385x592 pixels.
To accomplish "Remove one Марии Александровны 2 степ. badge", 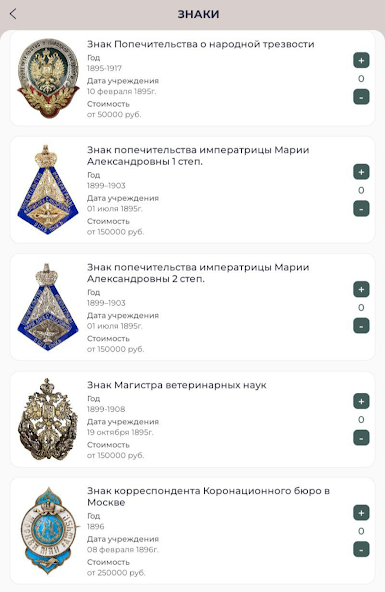I will tap(361, 326).
